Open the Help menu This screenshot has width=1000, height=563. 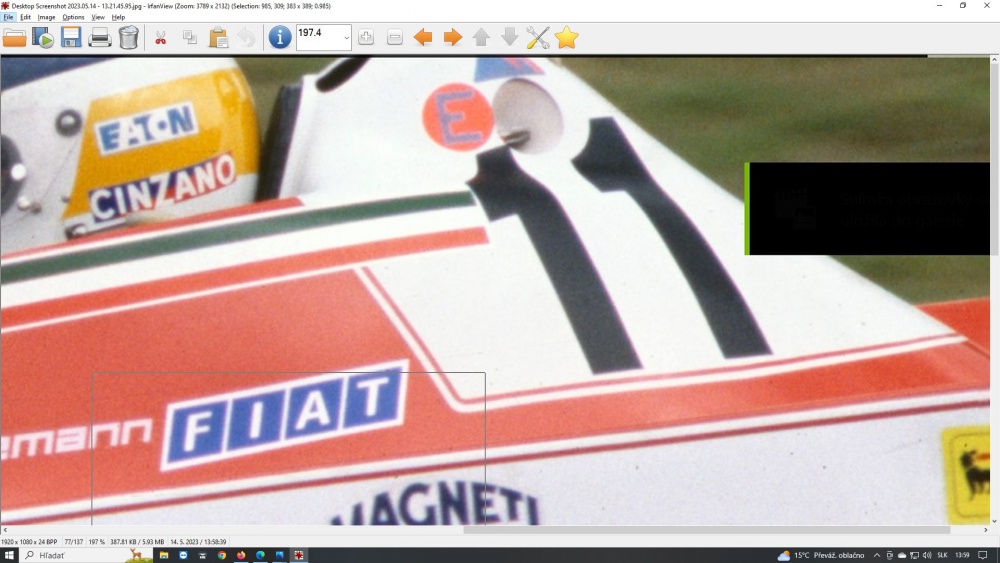coord(118,17)
